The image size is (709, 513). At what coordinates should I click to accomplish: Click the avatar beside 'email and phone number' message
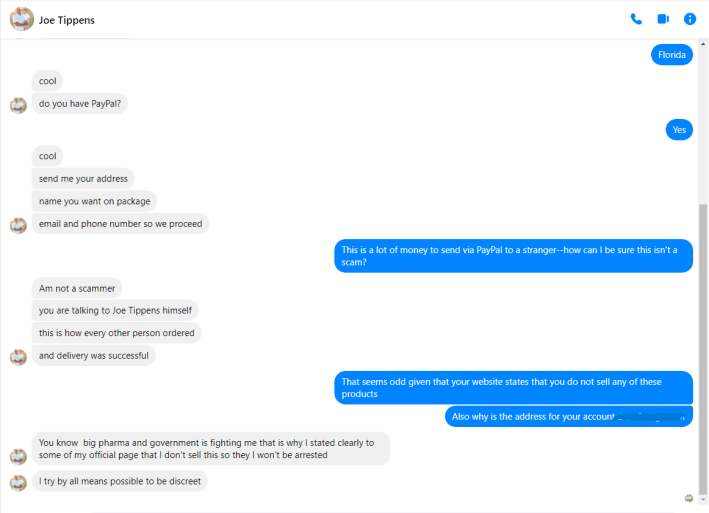point(18,225)
